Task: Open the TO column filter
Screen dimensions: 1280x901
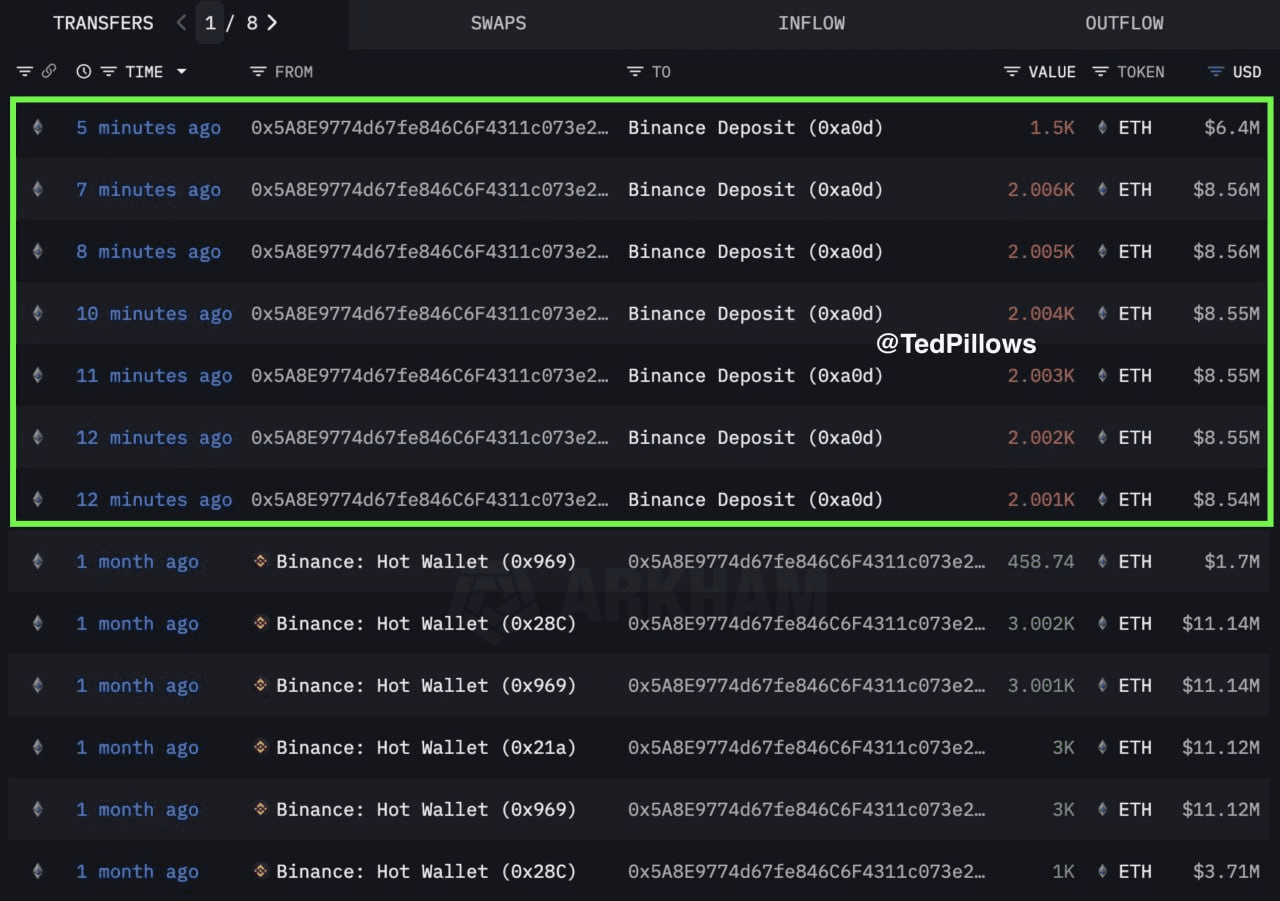Action: click(x=635, y=71)
